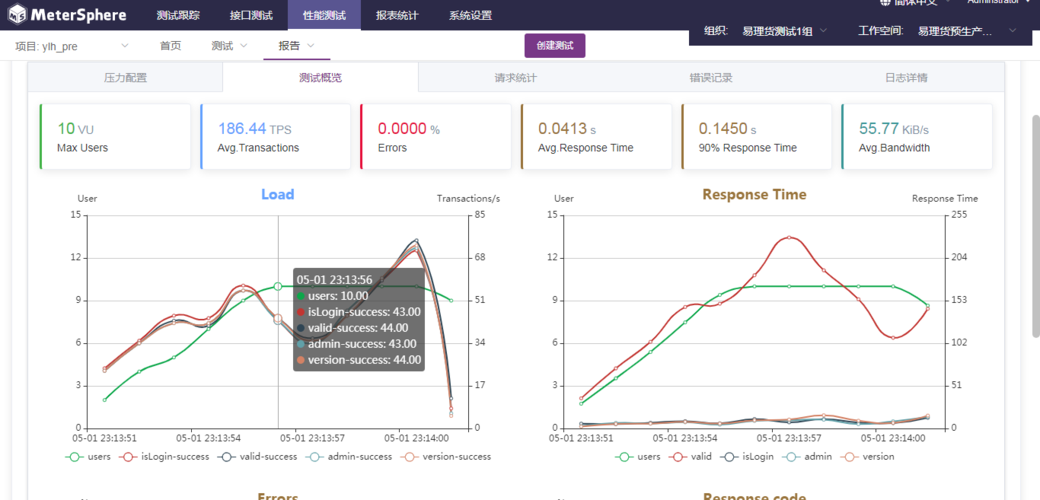Click the Transactions/s axis label
Viewport: 1040px width, 500px height.
(468, 198)
